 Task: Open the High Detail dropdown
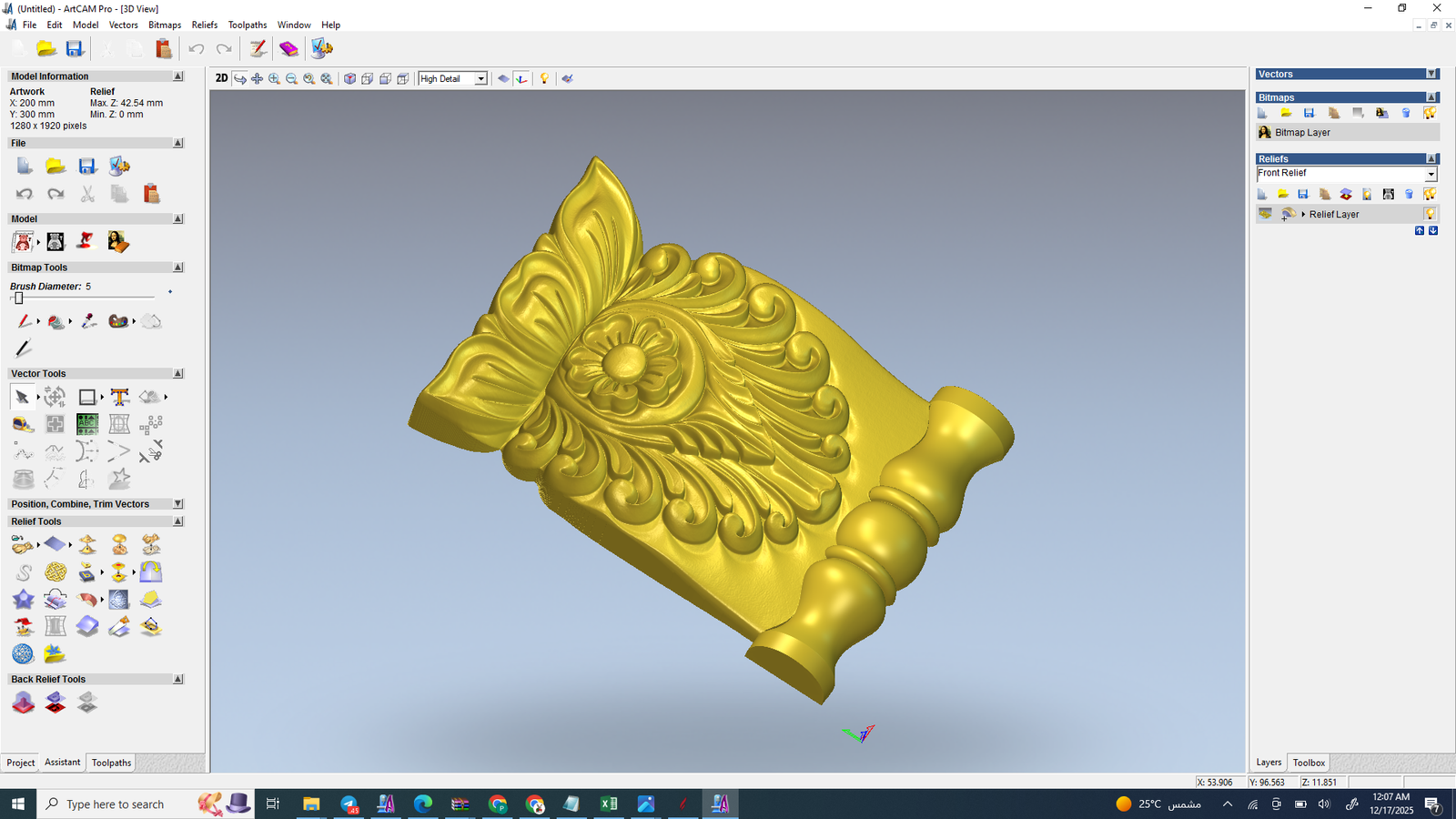tap(480, 79)
